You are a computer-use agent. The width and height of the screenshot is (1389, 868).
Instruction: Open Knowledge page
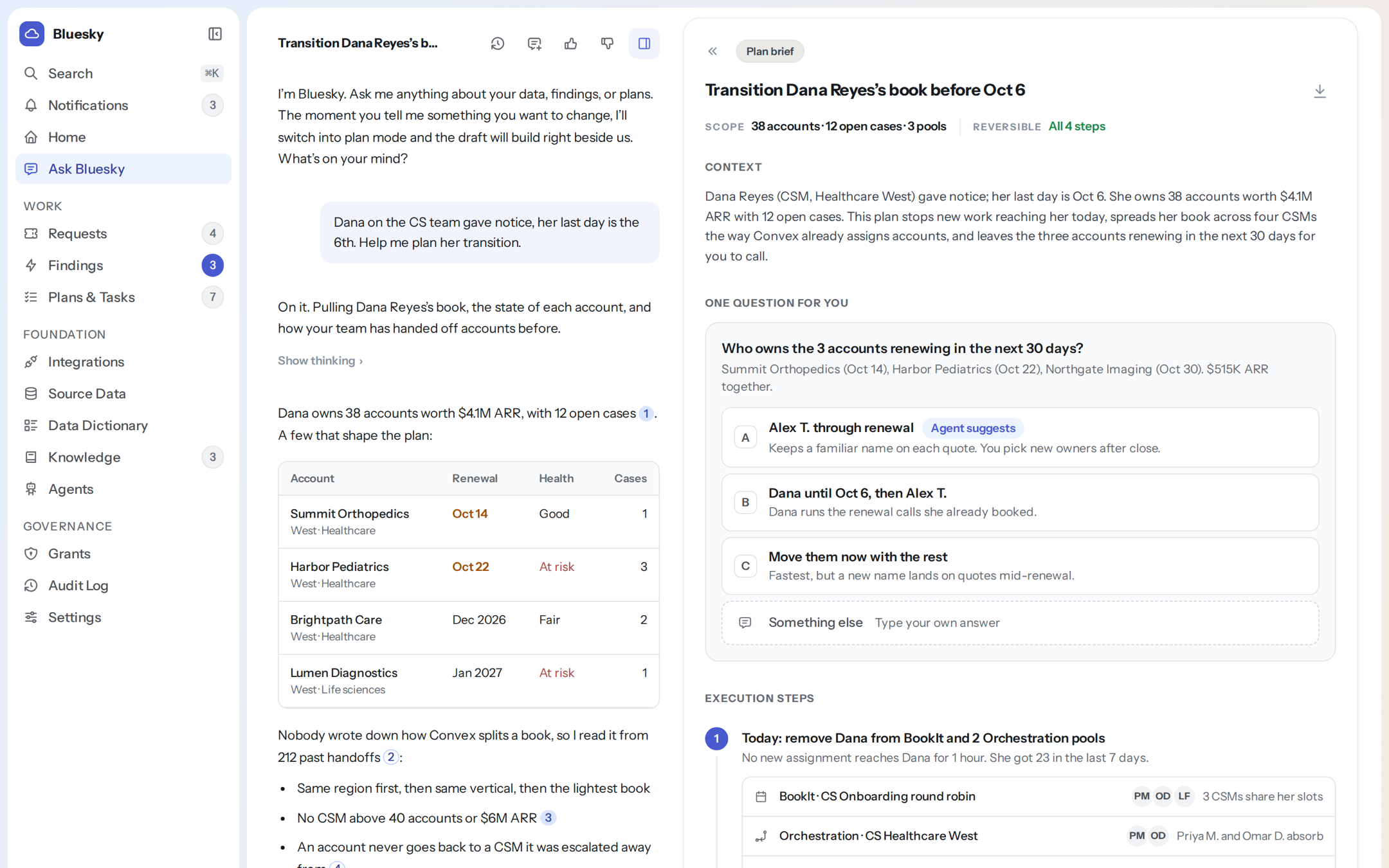[x=123, y=457]
